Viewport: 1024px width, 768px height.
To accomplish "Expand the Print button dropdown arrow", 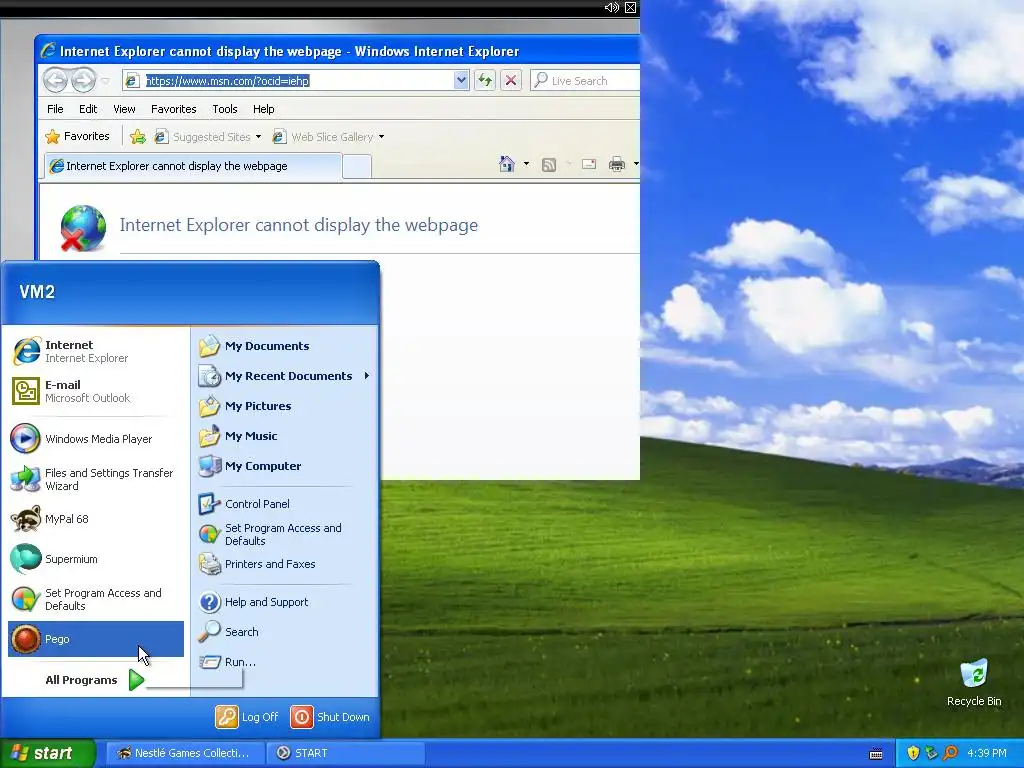I will pyautogui.click(x=635, y=164).
